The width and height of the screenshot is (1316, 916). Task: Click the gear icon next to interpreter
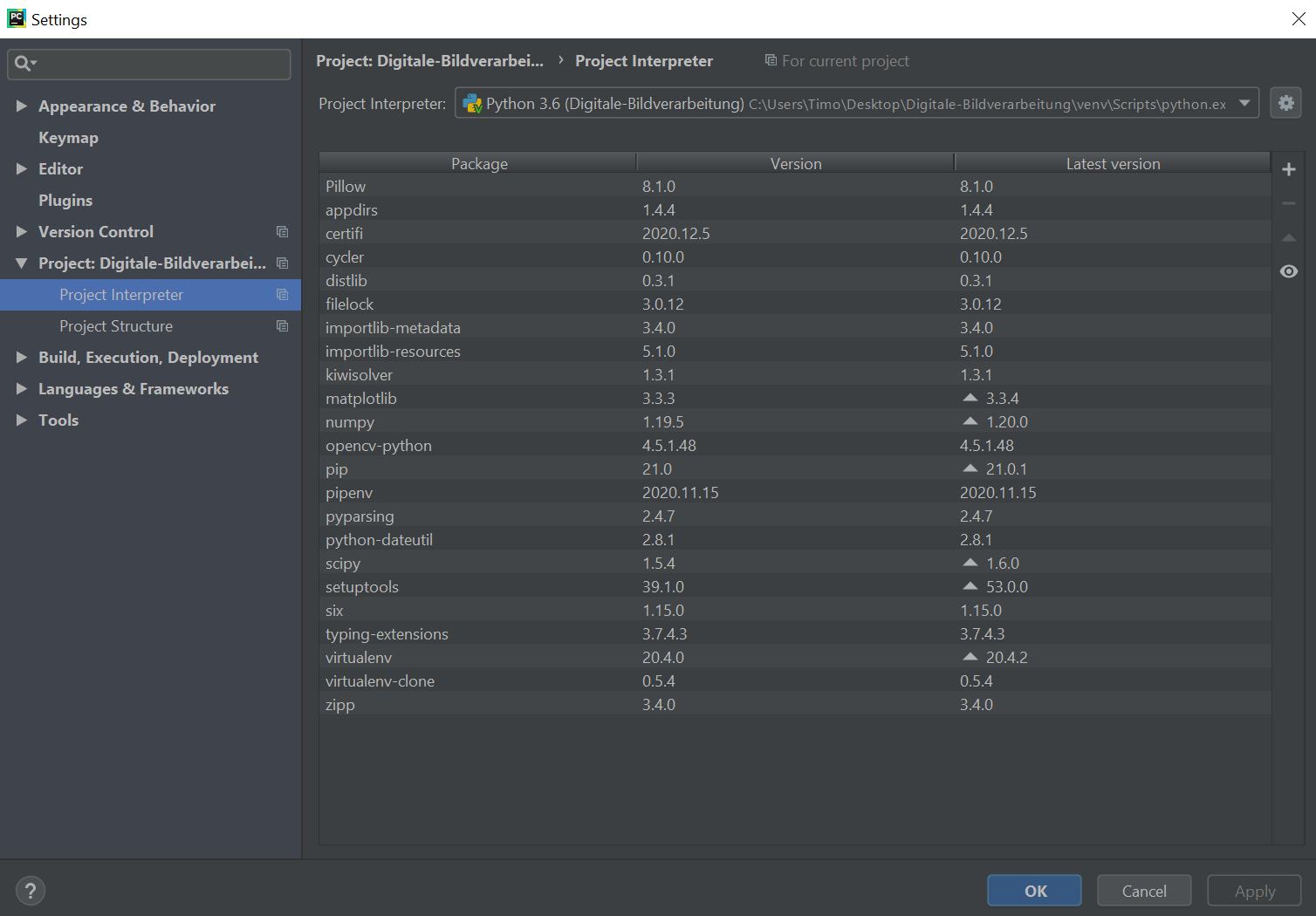tap(1285, 103)
